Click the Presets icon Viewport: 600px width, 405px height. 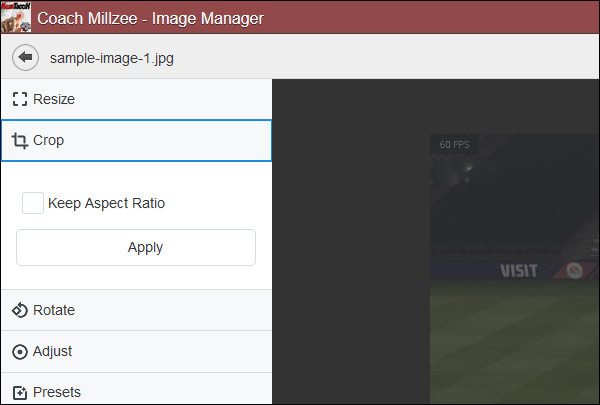click(x=19, y=393)
